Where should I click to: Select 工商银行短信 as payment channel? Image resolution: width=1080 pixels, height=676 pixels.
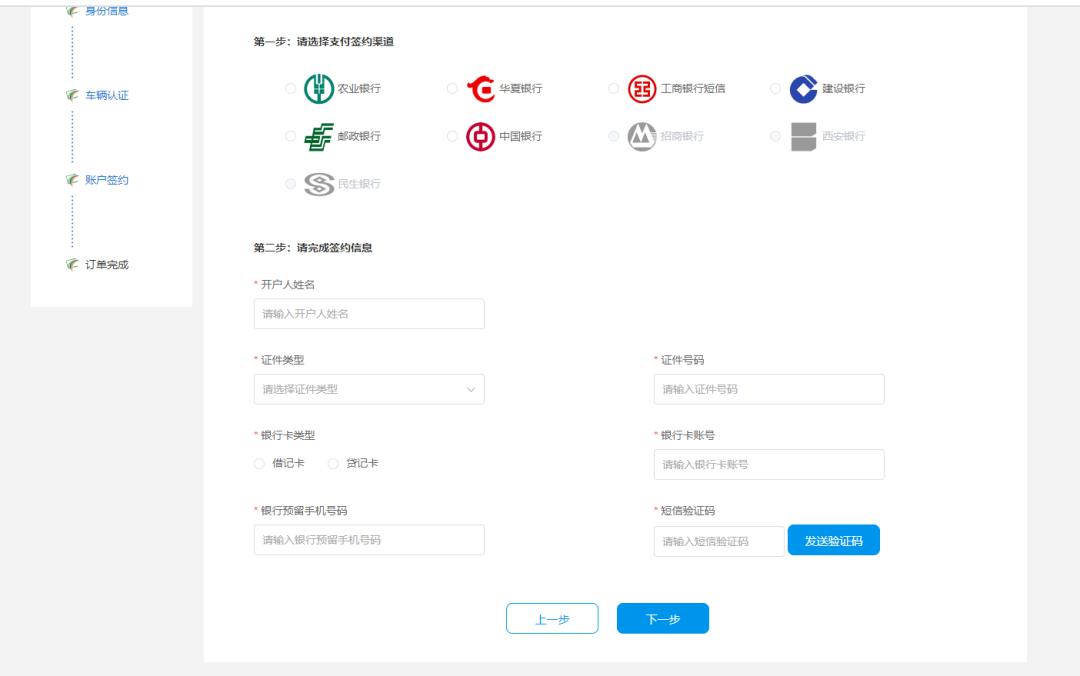pos(640,86)
